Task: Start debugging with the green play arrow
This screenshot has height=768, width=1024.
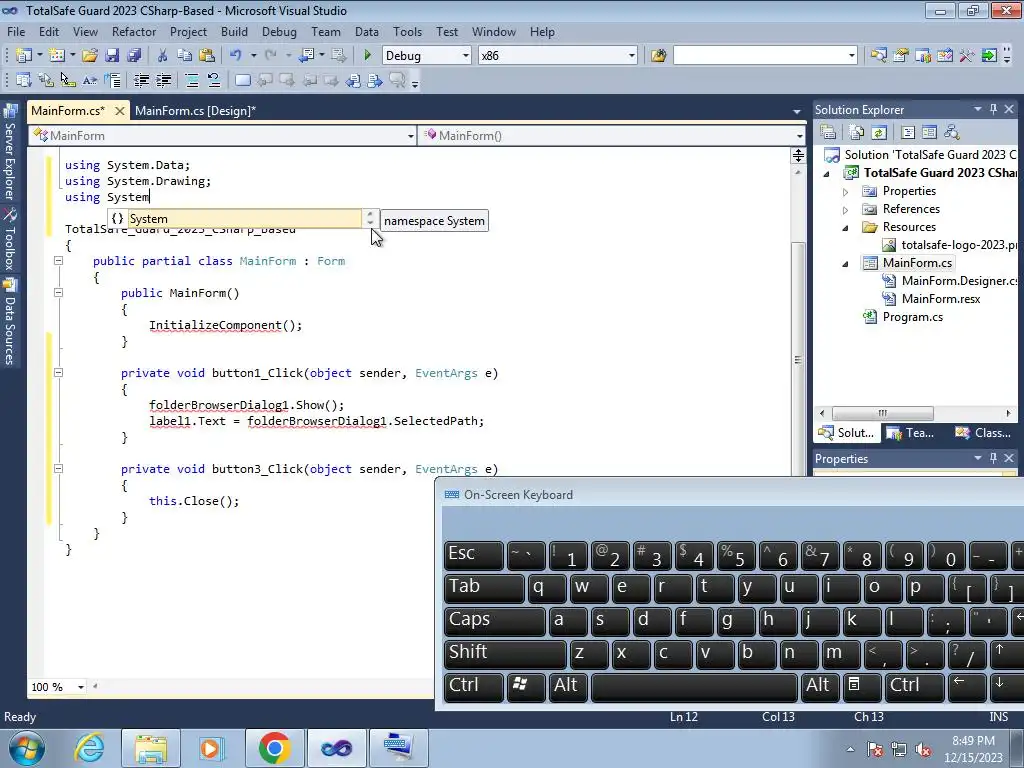Action: coord(367,56)
